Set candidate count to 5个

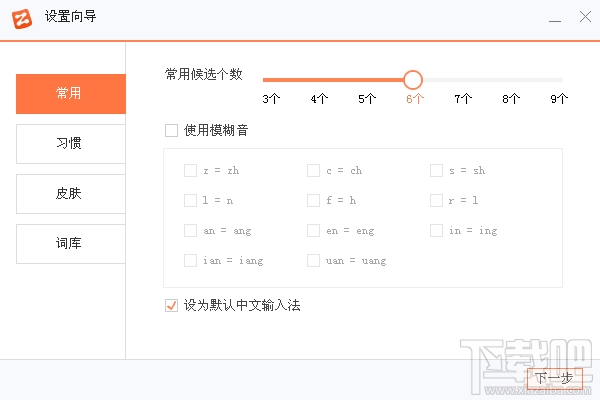(x=367, y=99)
